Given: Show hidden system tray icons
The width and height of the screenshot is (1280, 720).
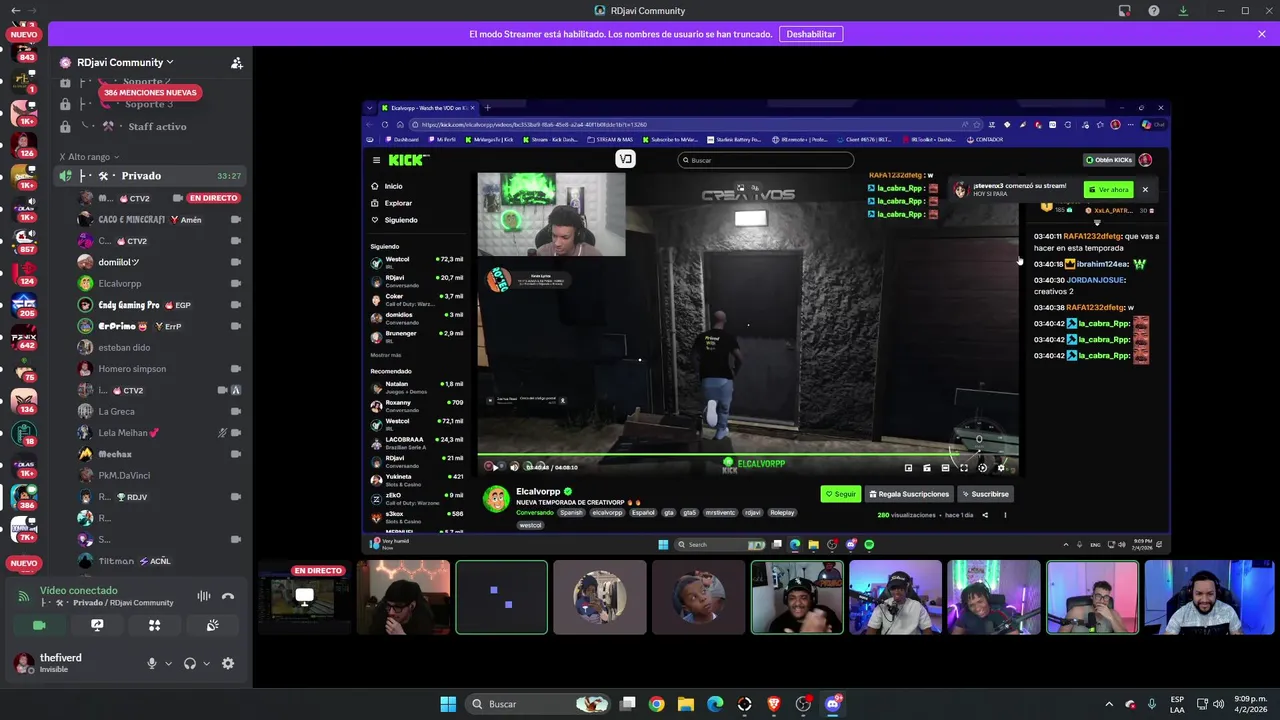Looking at the screenshot, I should [x=1108, y=704].
